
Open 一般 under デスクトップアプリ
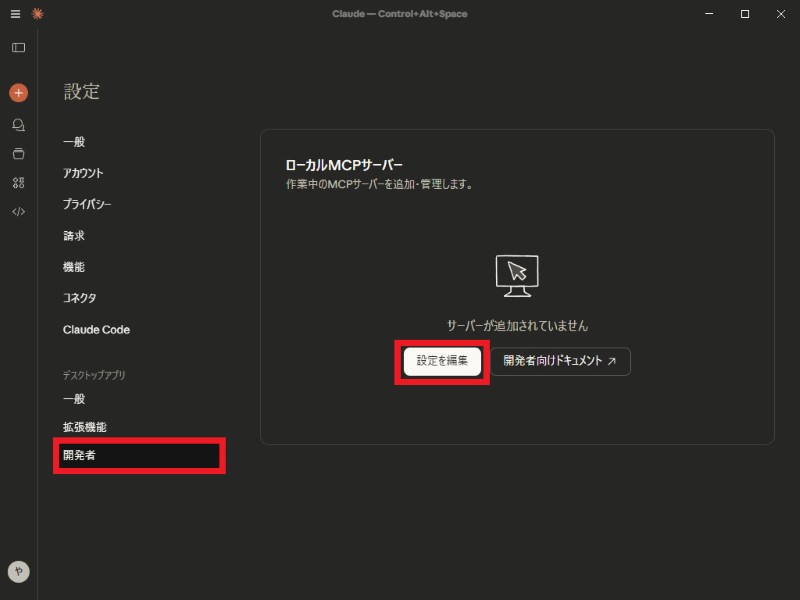[74, 399]
